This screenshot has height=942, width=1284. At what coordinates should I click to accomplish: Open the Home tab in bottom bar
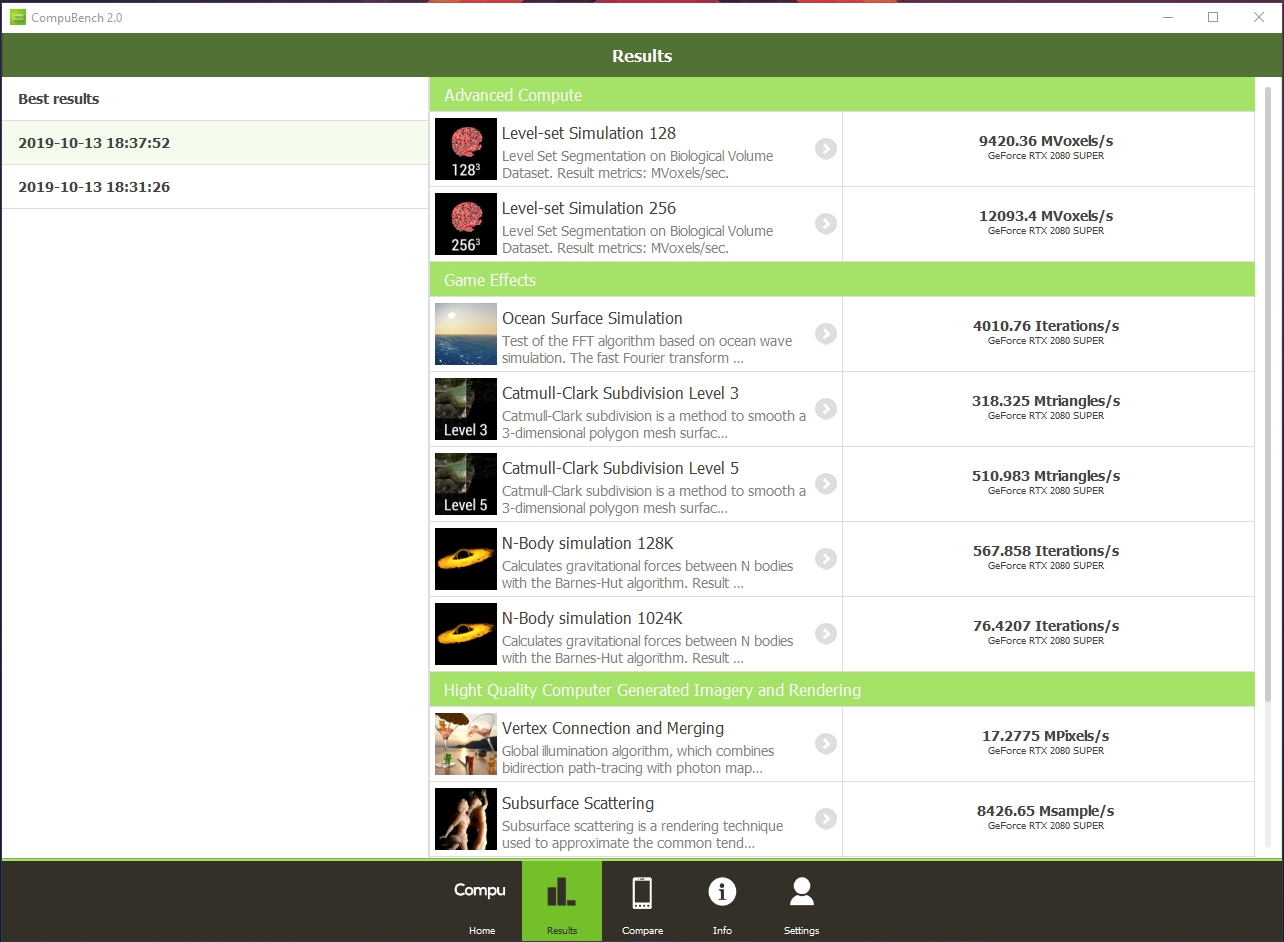tap(482, 901)
